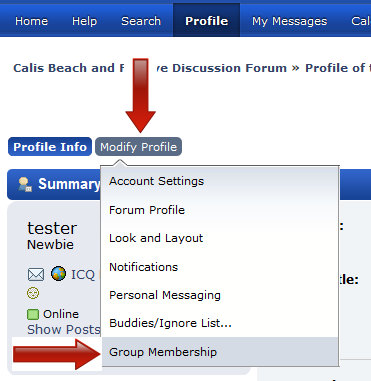Click the email envelope icon for tester
The image size is (371, 381).
(36, 275)
